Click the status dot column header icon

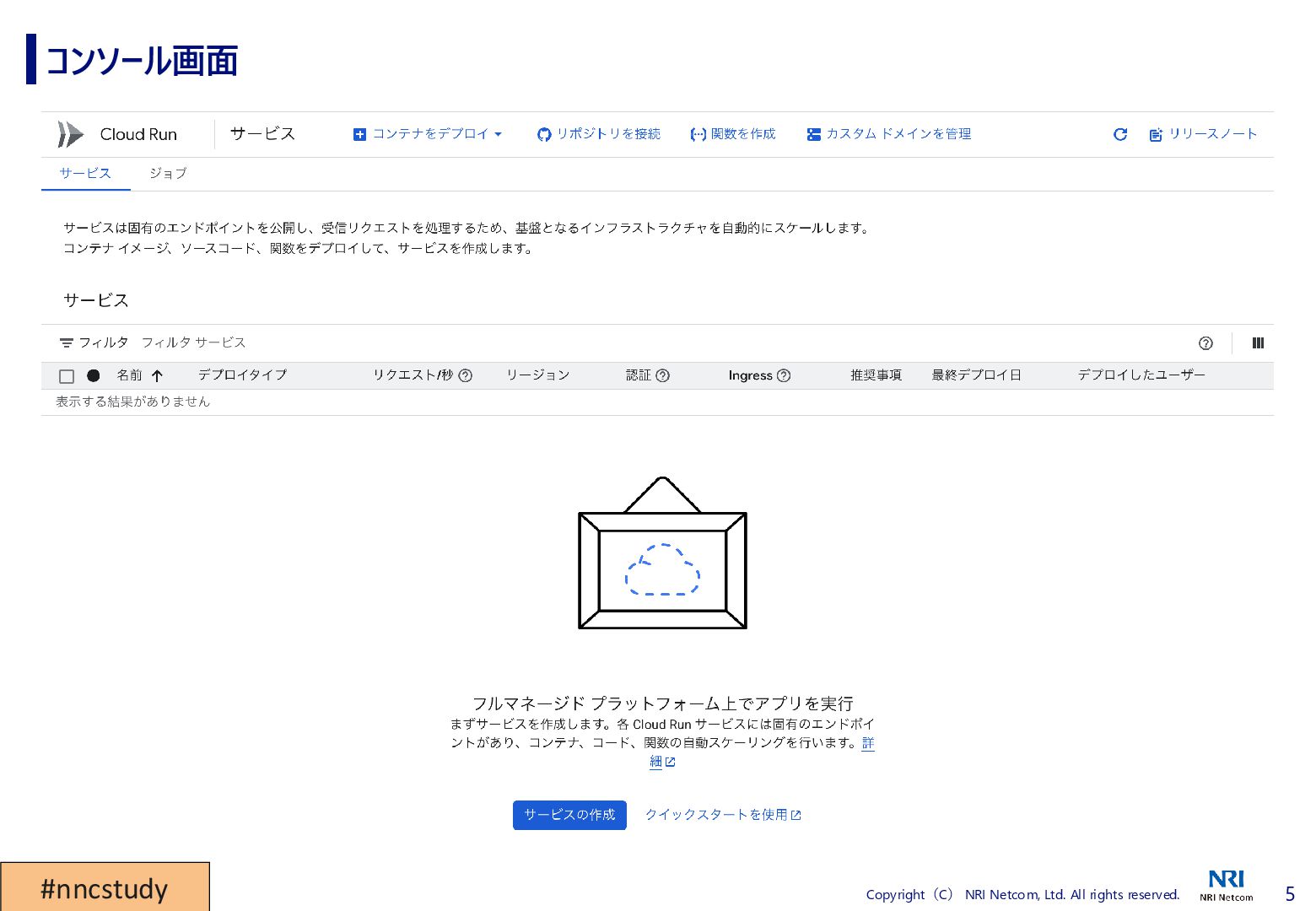pyautogui.click(x=94, y=376)
